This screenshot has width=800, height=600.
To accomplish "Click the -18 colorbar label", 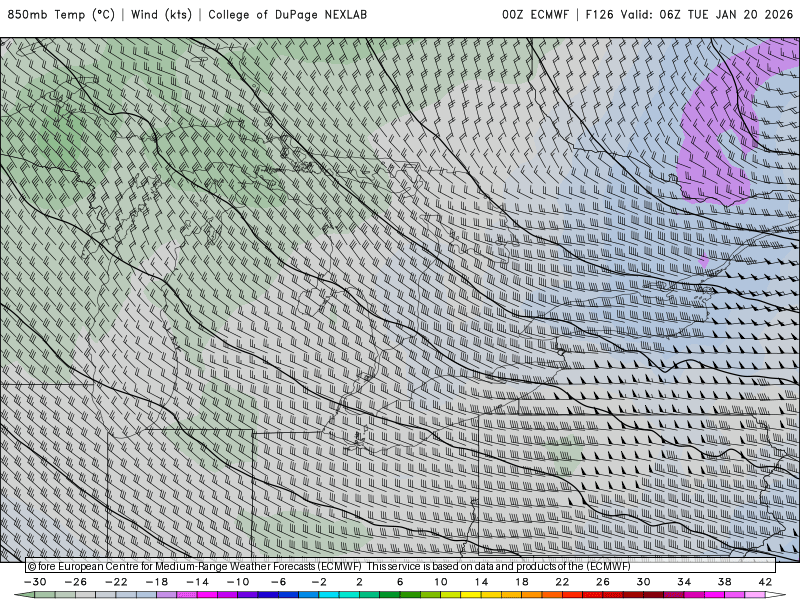I will [157, 582].
